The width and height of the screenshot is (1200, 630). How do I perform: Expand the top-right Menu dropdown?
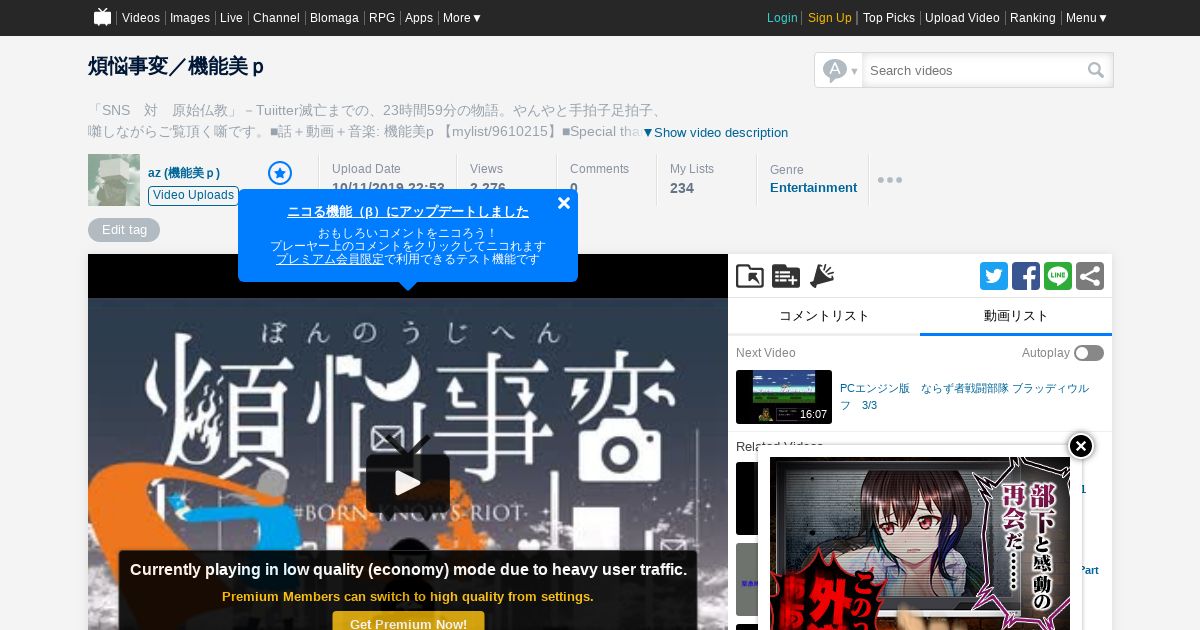click(x=1087, y=18)
